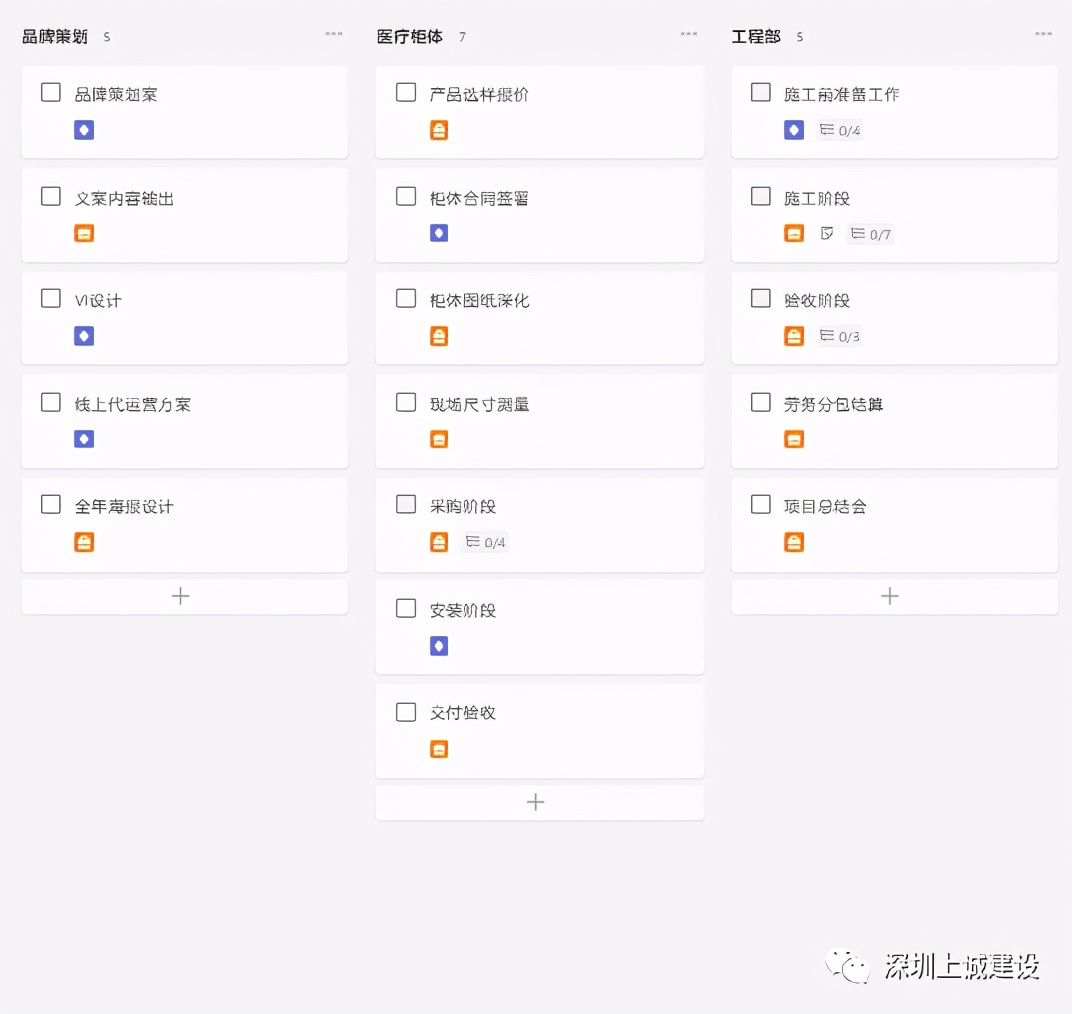Click subtask 0/4 icon on 采购阶段 card

485,542
